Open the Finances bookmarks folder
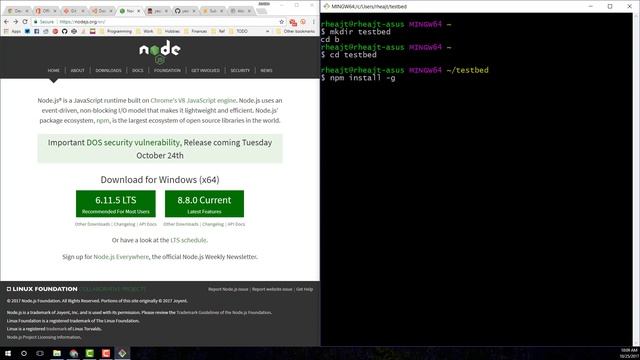640x360 pixels. point(196,31)
